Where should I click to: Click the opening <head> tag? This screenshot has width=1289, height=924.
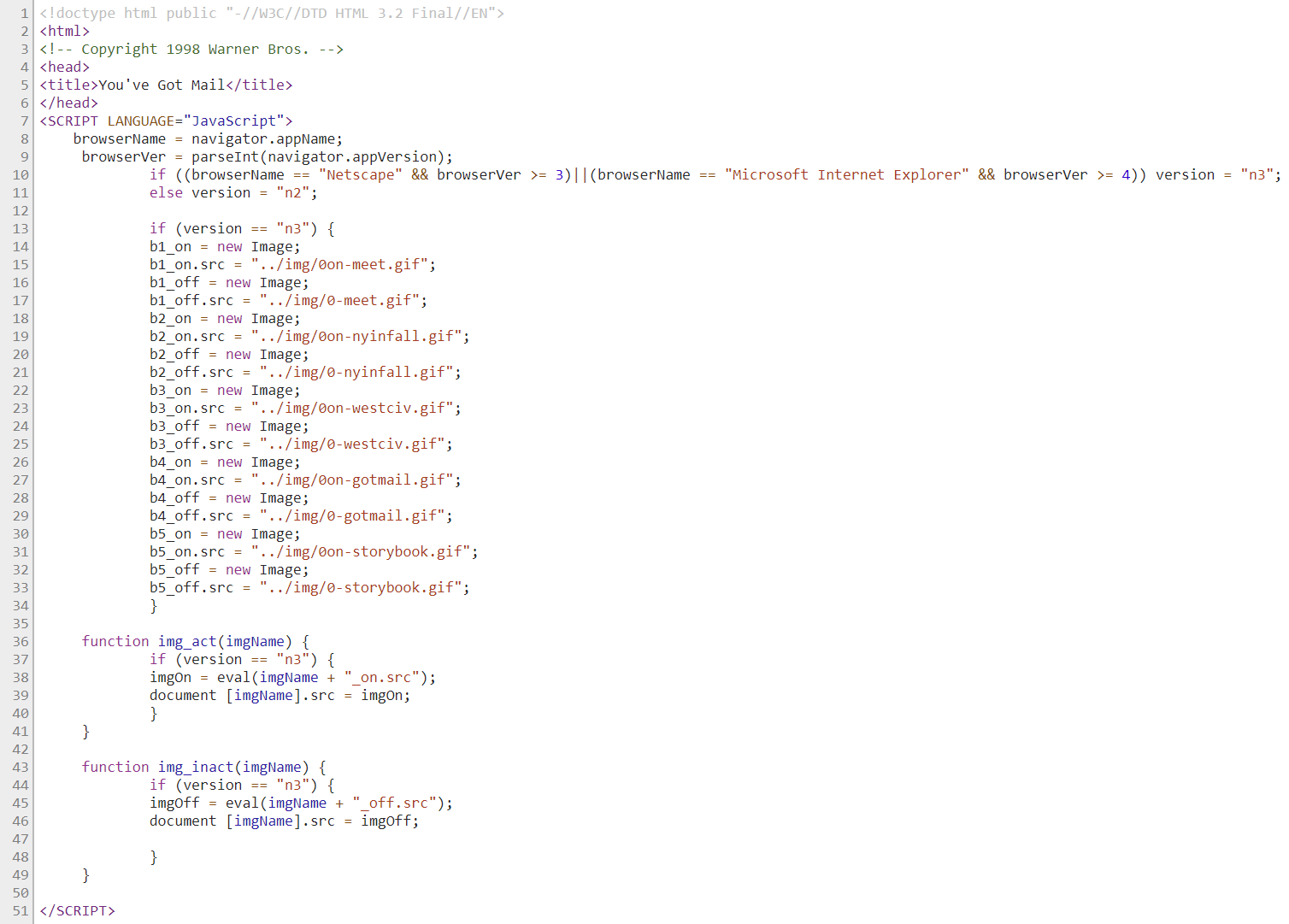[64, 67]
